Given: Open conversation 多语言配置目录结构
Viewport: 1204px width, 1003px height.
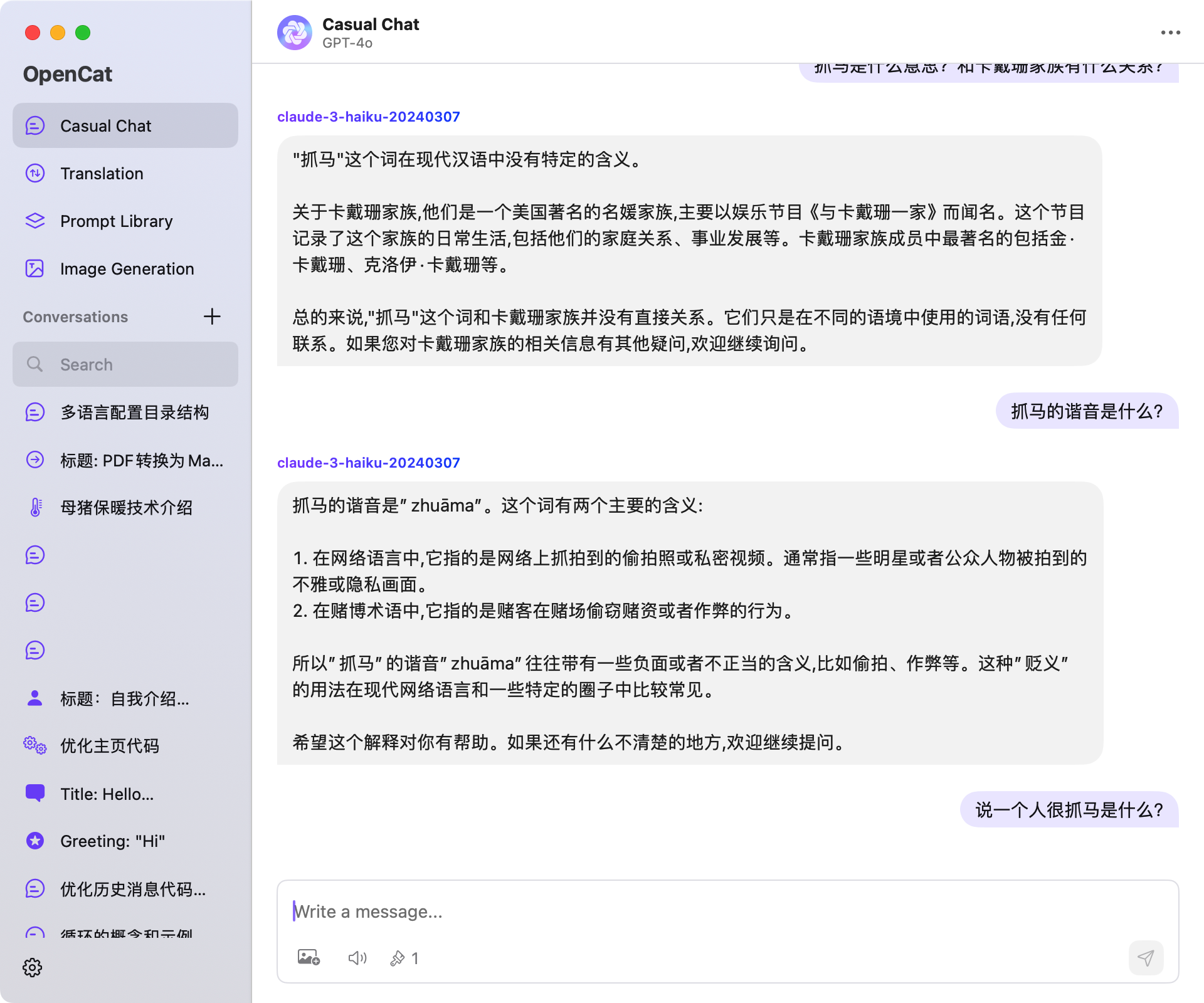Looking at the screenshot, I should [x=125, y=412].
